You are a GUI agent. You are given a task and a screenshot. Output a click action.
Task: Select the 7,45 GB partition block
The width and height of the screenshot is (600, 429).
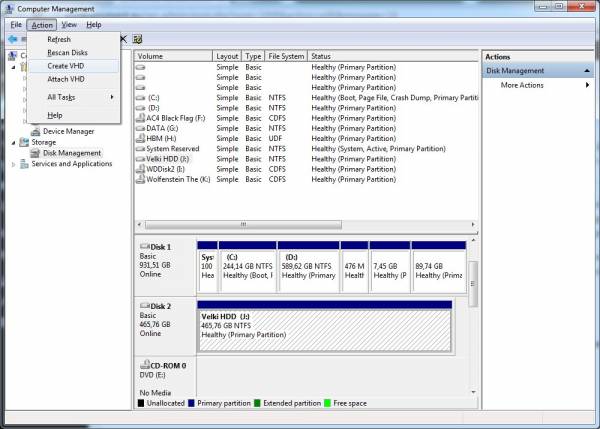point(390,267)
